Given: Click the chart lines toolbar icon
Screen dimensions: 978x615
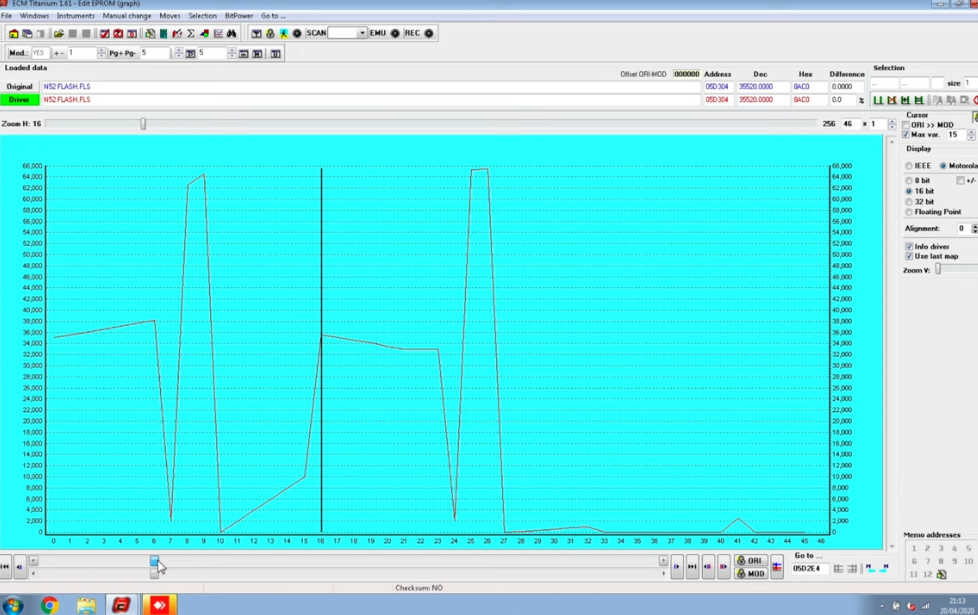Looking at the screenshot, I should click(x=218, y=34).
